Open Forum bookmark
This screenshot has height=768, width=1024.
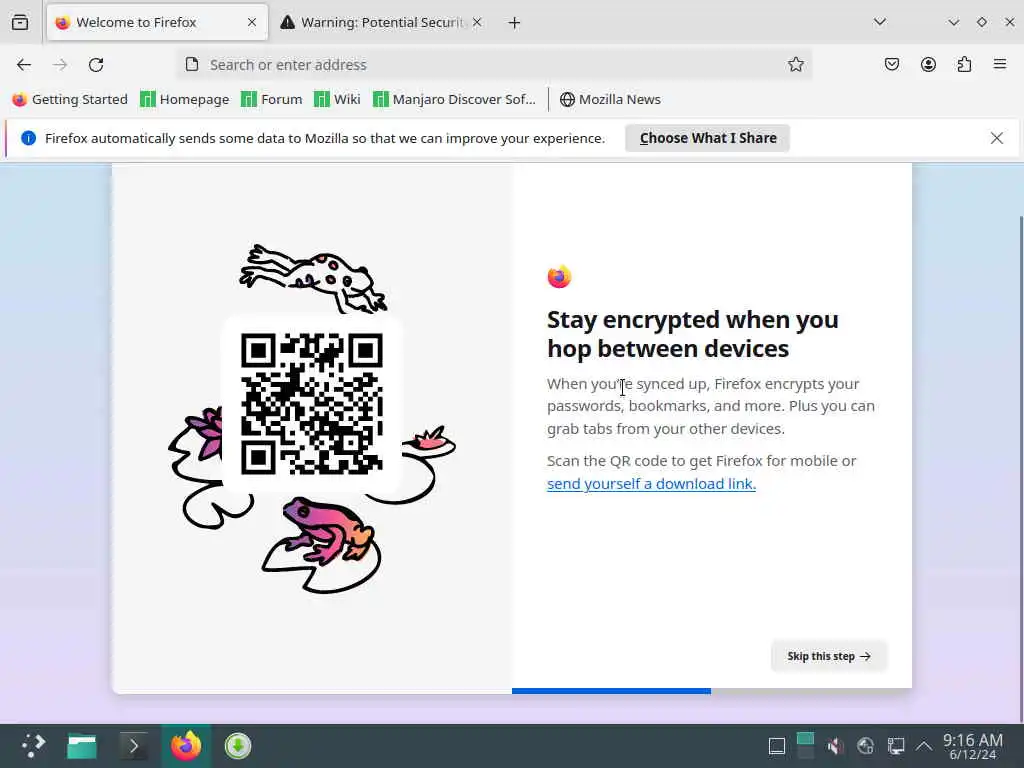(272, 99)
